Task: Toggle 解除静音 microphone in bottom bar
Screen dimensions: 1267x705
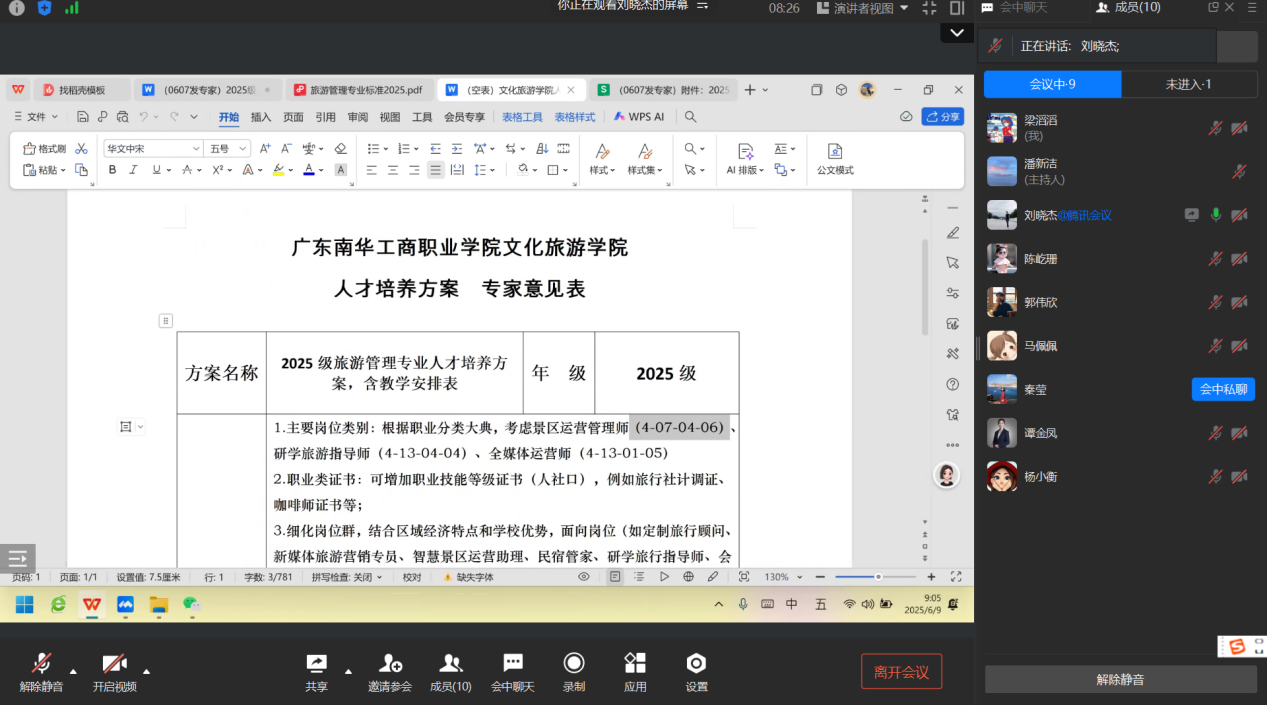Action: [41, 664]
